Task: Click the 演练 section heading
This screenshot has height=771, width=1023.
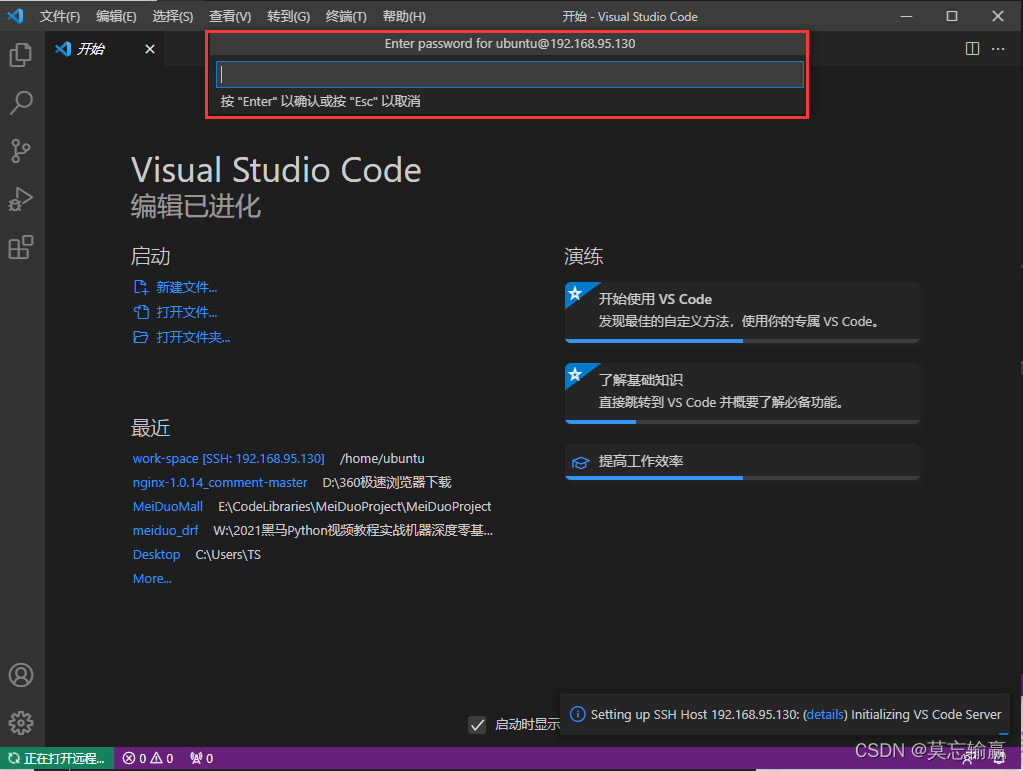Action: click(584, 256)
